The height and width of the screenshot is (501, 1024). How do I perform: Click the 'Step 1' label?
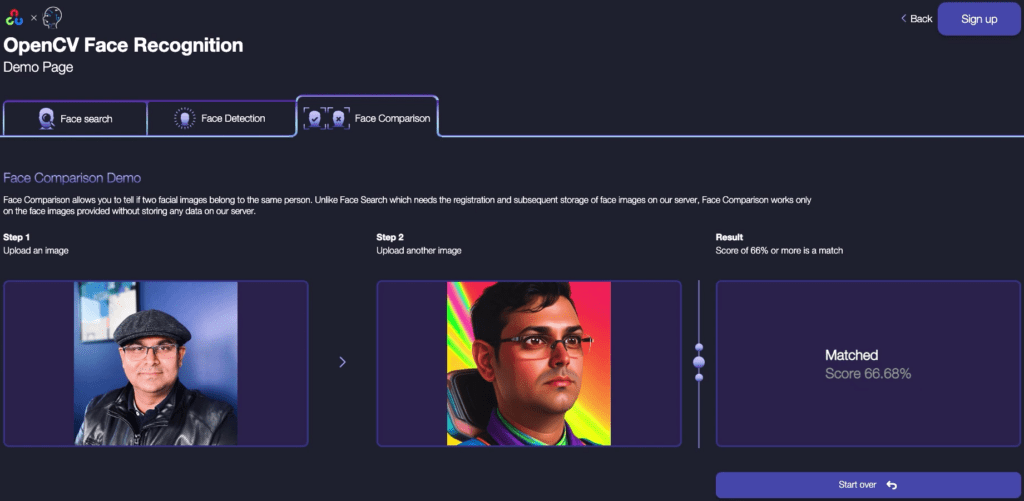16,237
